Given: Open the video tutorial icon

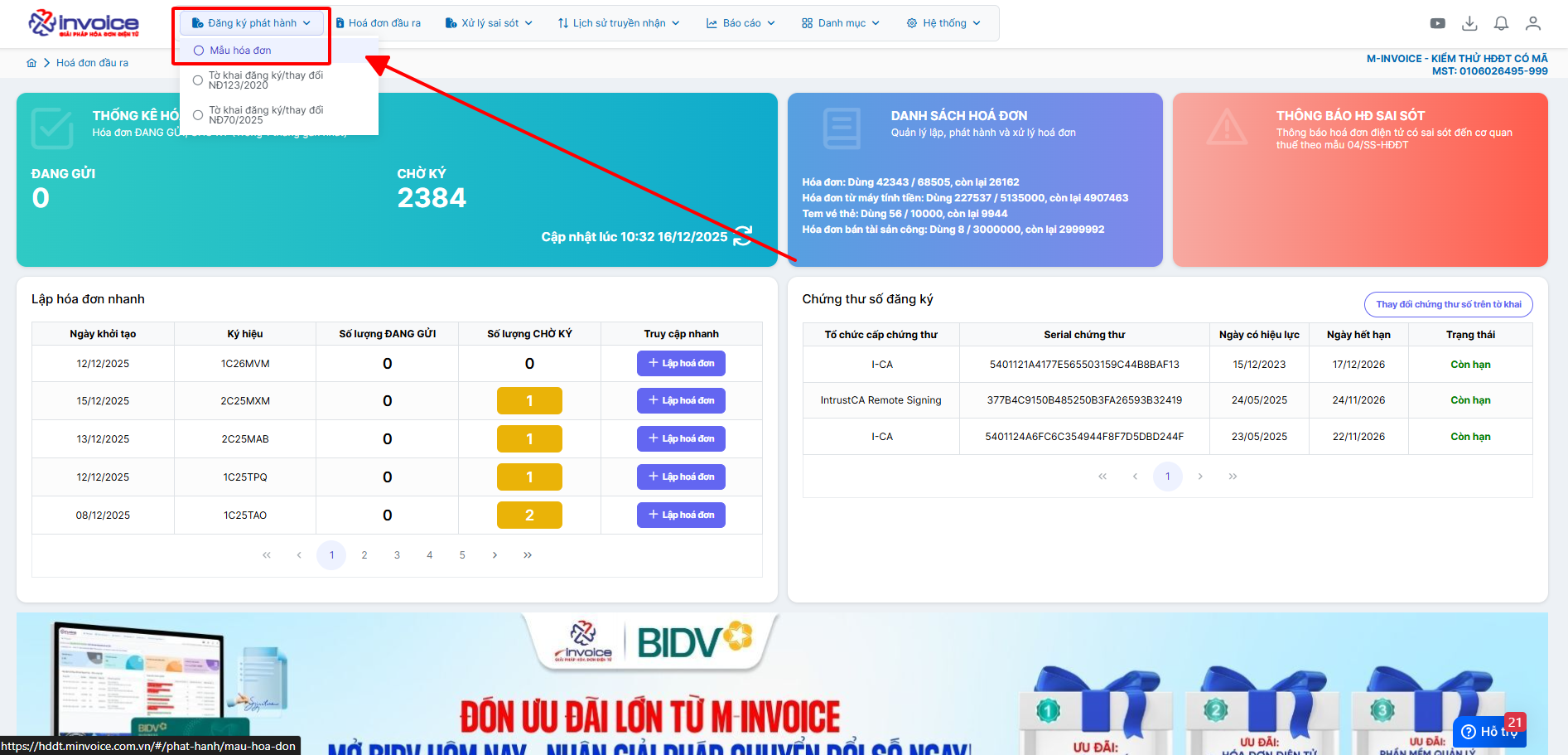Looking at the screenshot, I should pos(1437,23).
